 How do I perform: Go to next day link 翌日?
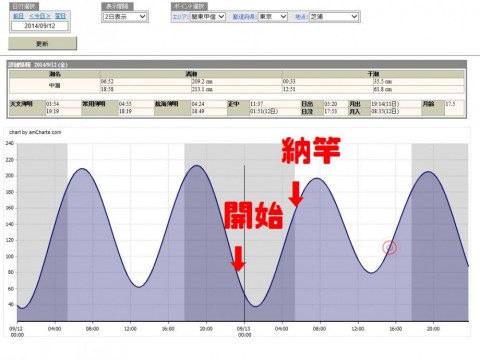[x=60, y=16]
